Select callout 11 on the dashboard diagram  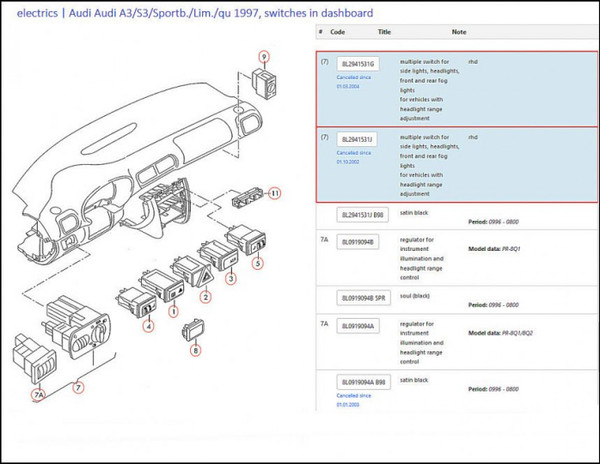pyautogui.click(x=275, y=192)
